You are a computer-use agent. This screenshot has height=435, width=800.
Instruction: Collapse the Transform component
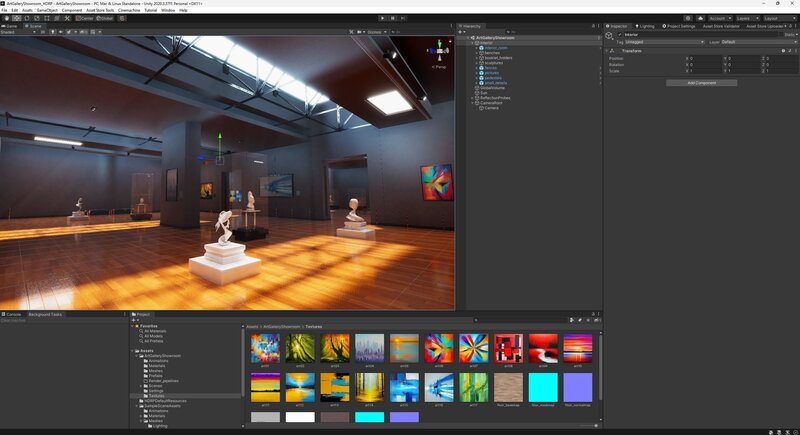point(609,50)
